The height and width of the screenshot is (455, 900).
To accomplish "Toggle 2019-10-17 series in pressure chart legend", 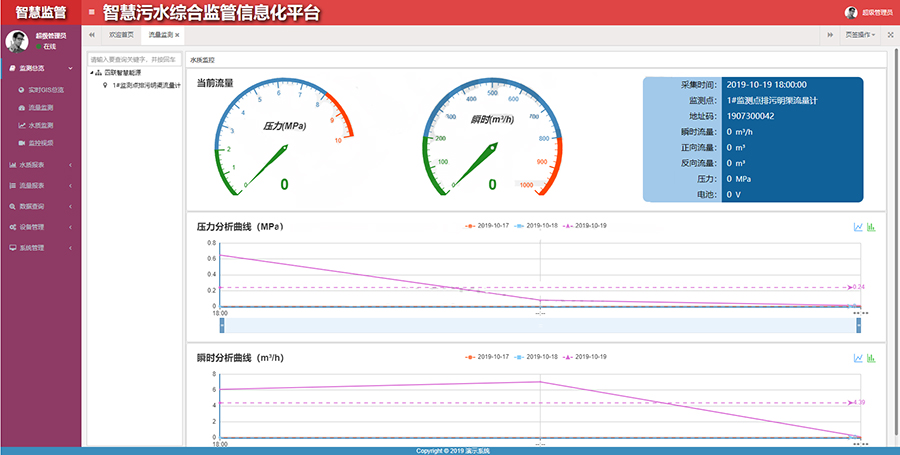I will pos(487,226).
